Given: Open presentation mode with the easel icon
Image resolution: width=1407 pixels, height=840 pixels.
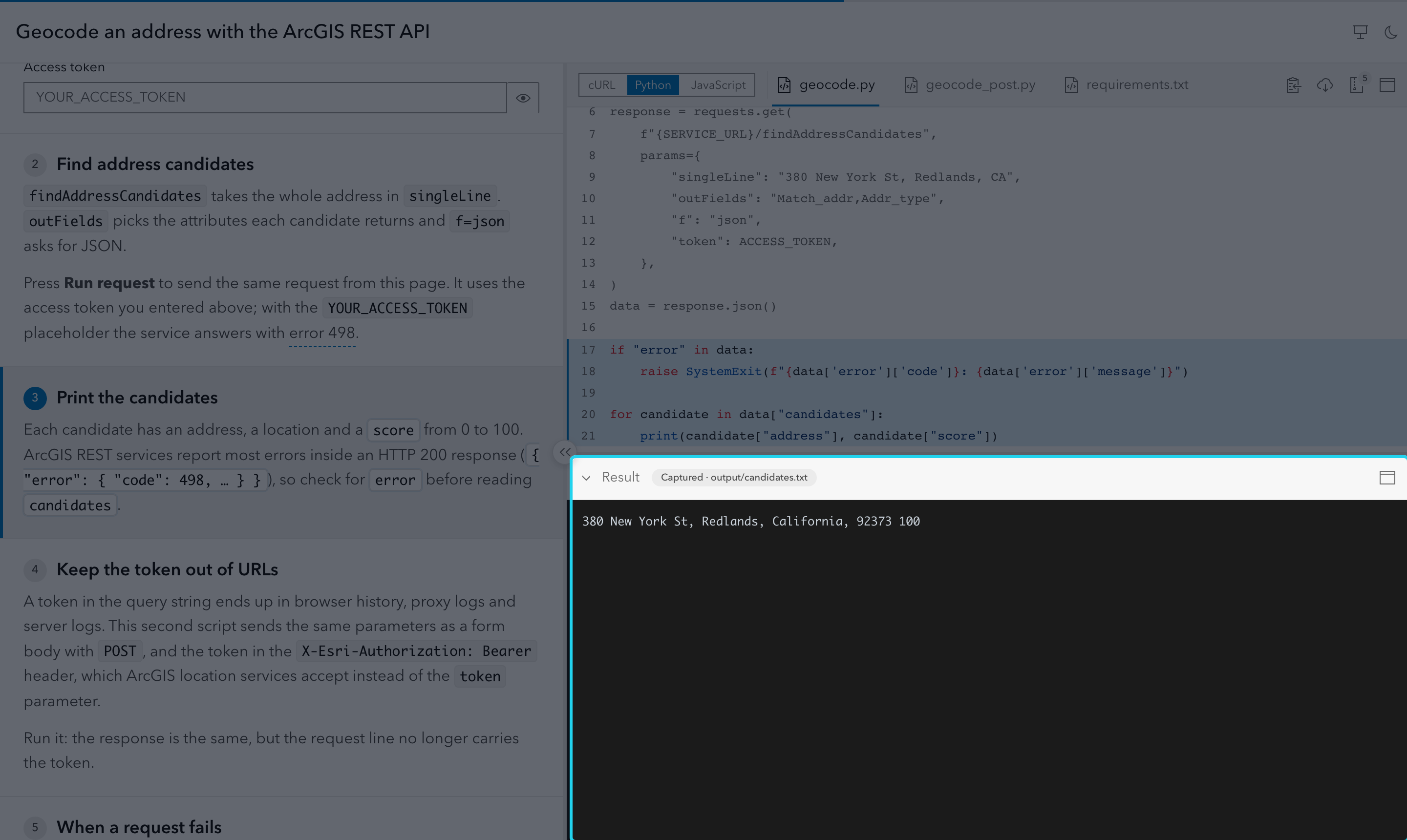Looking at the screenshot, I should [x=1360, y=32].
